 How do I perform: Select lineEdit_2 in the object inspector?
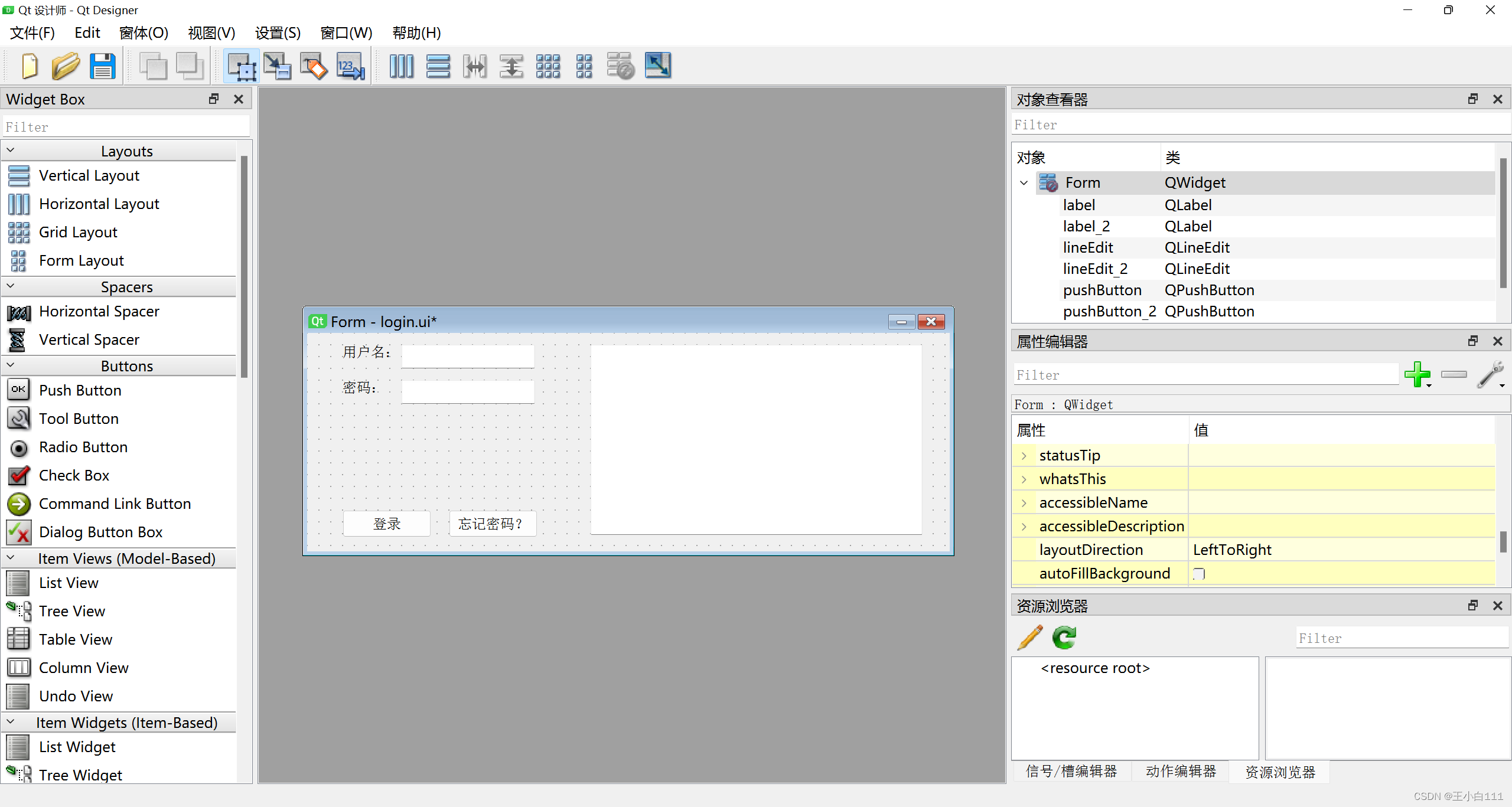point(1095,269)
